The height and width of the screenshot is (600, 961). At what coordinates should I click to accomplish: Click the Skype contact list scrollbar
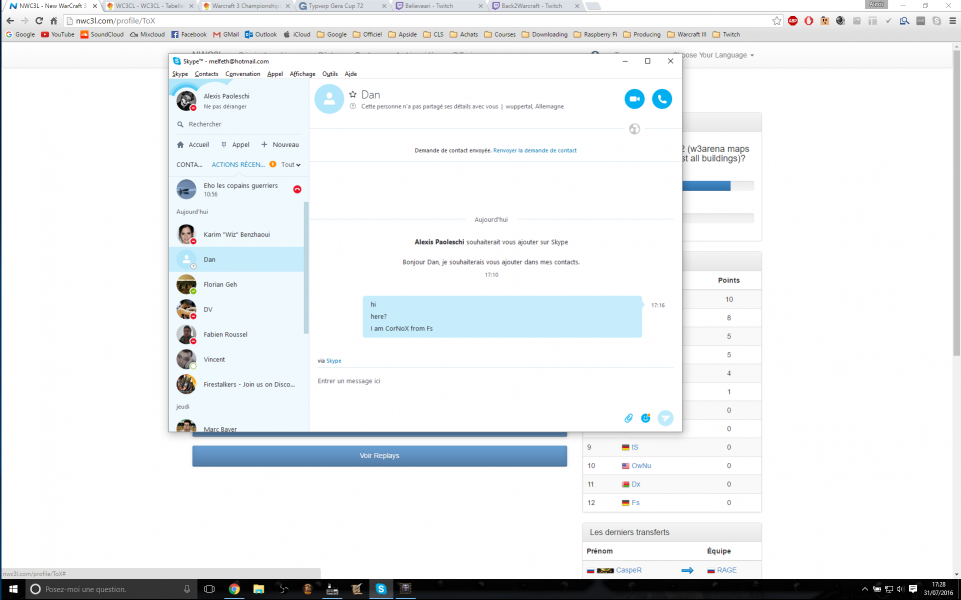point(306,268)
